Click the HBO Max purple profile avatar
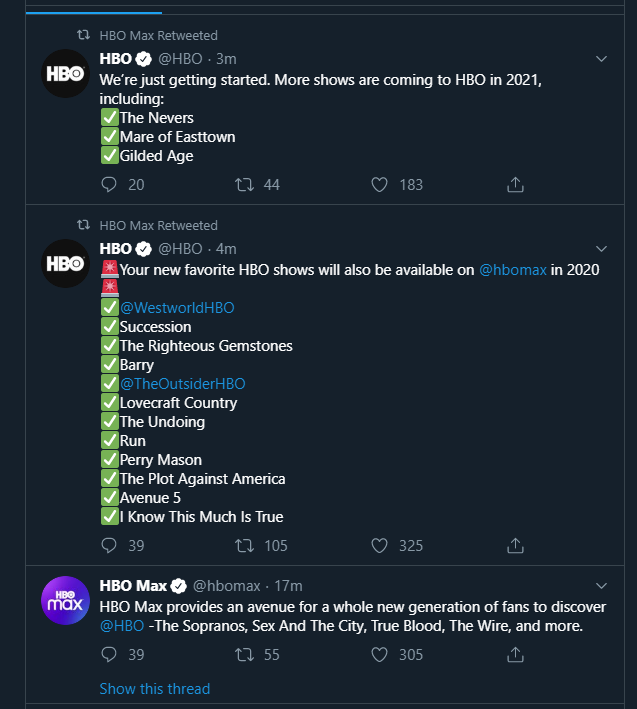637x709 pixels. tap(66, 601)
